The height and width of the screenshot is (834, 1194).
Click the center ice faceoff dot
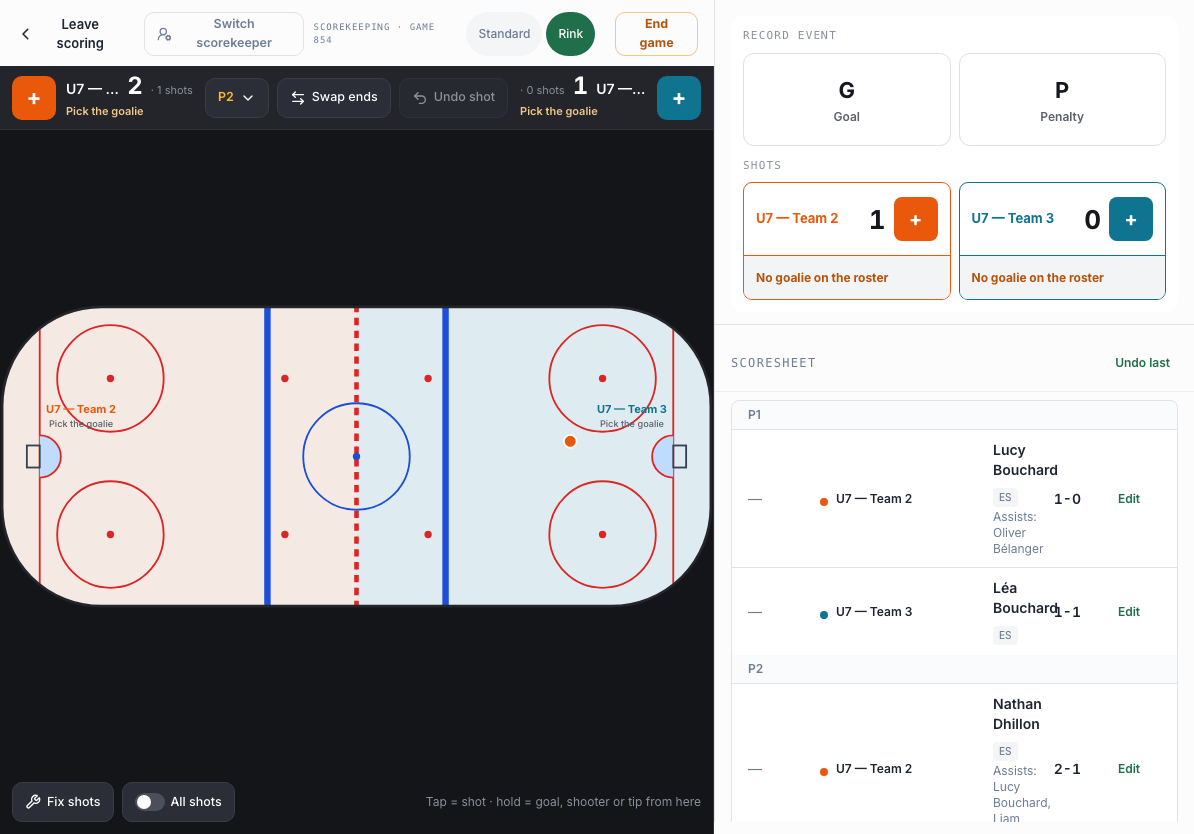(x=356, y=456)
